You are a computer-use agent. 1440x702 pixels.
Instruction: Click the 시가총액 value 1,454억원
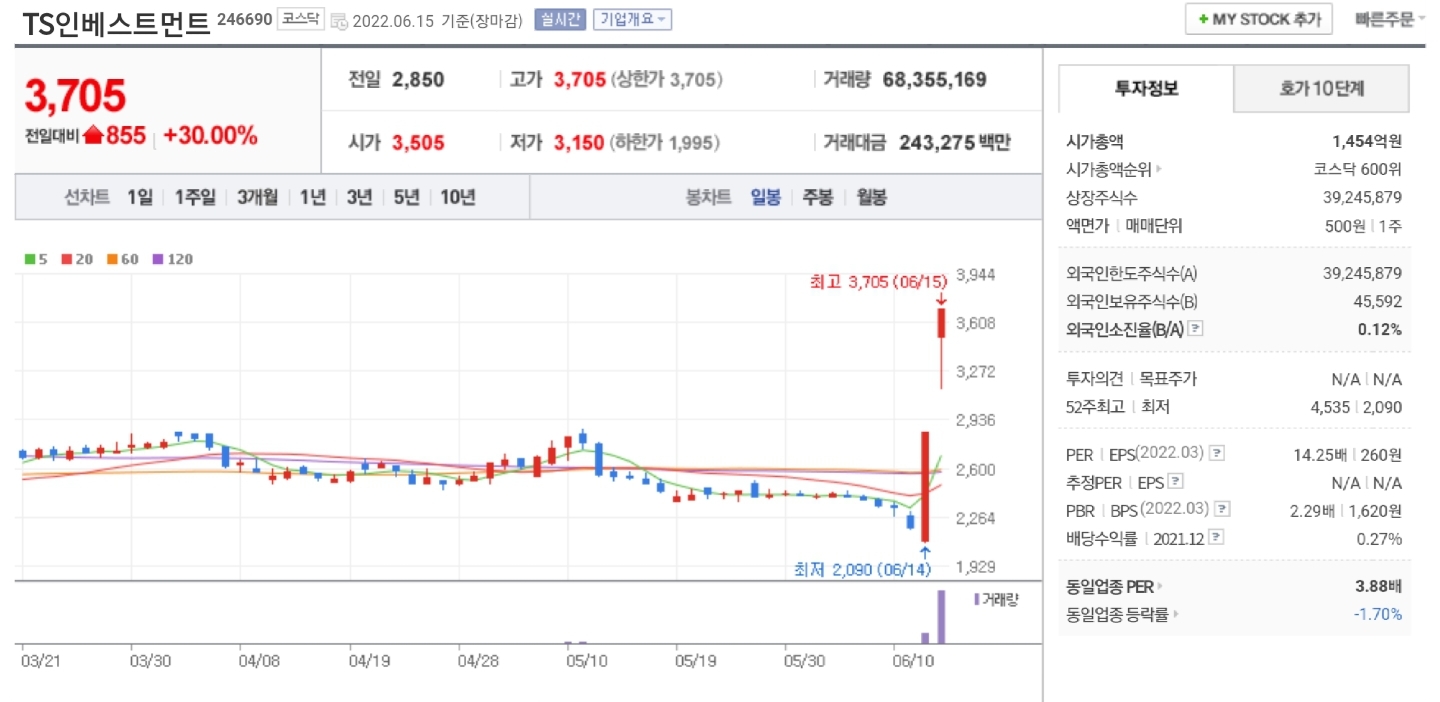coord(1367,141)
